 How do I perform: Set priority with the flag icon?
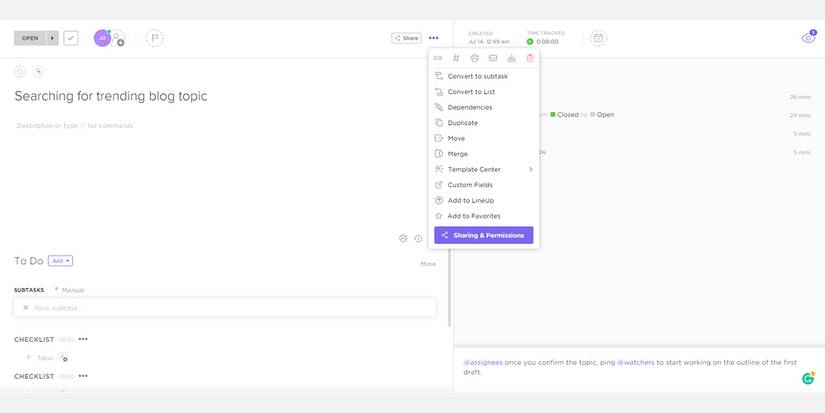tap(155, 38)
